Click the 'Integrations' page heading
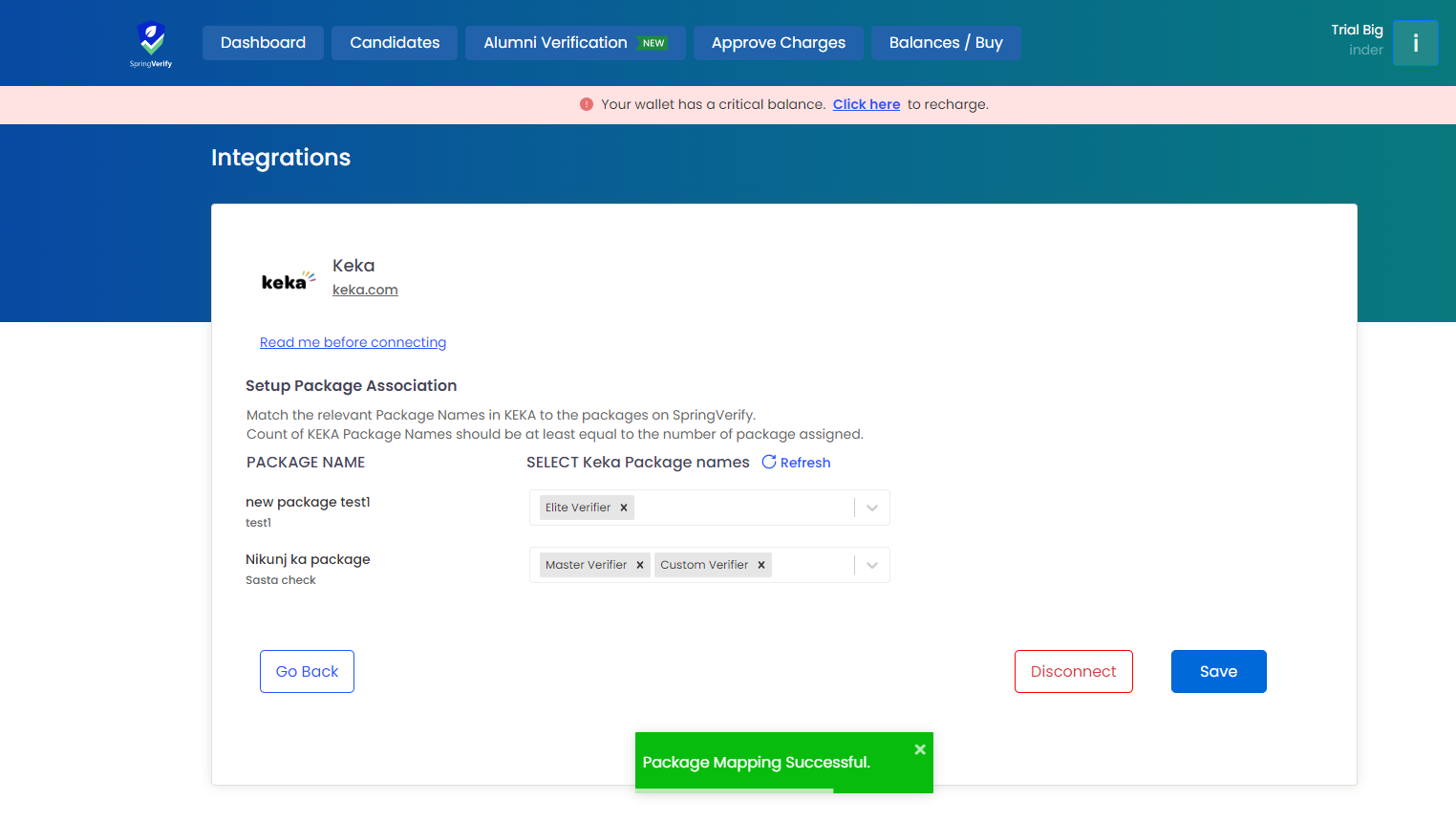Screen dimensions: 1456x822 point(281,158)
